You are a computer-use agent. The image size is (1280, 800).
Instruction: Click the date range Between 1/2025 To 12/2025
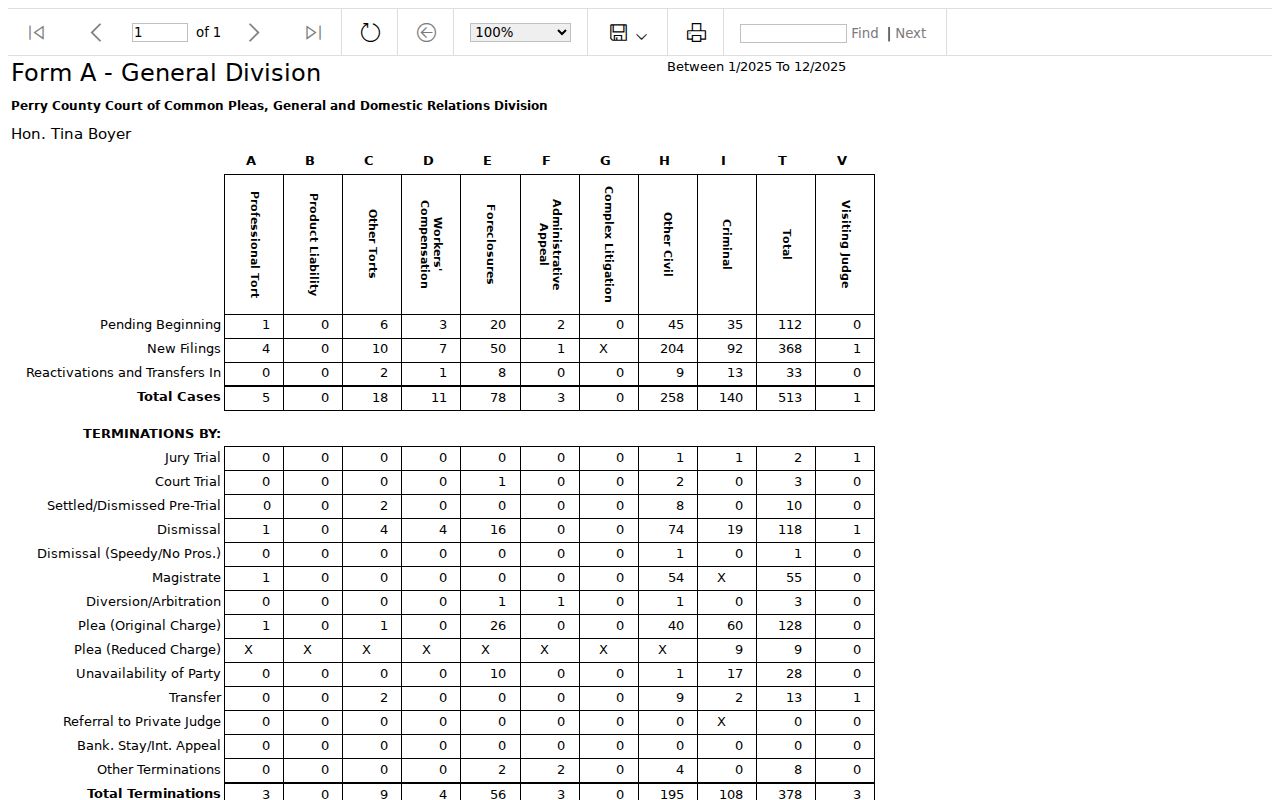756,67
